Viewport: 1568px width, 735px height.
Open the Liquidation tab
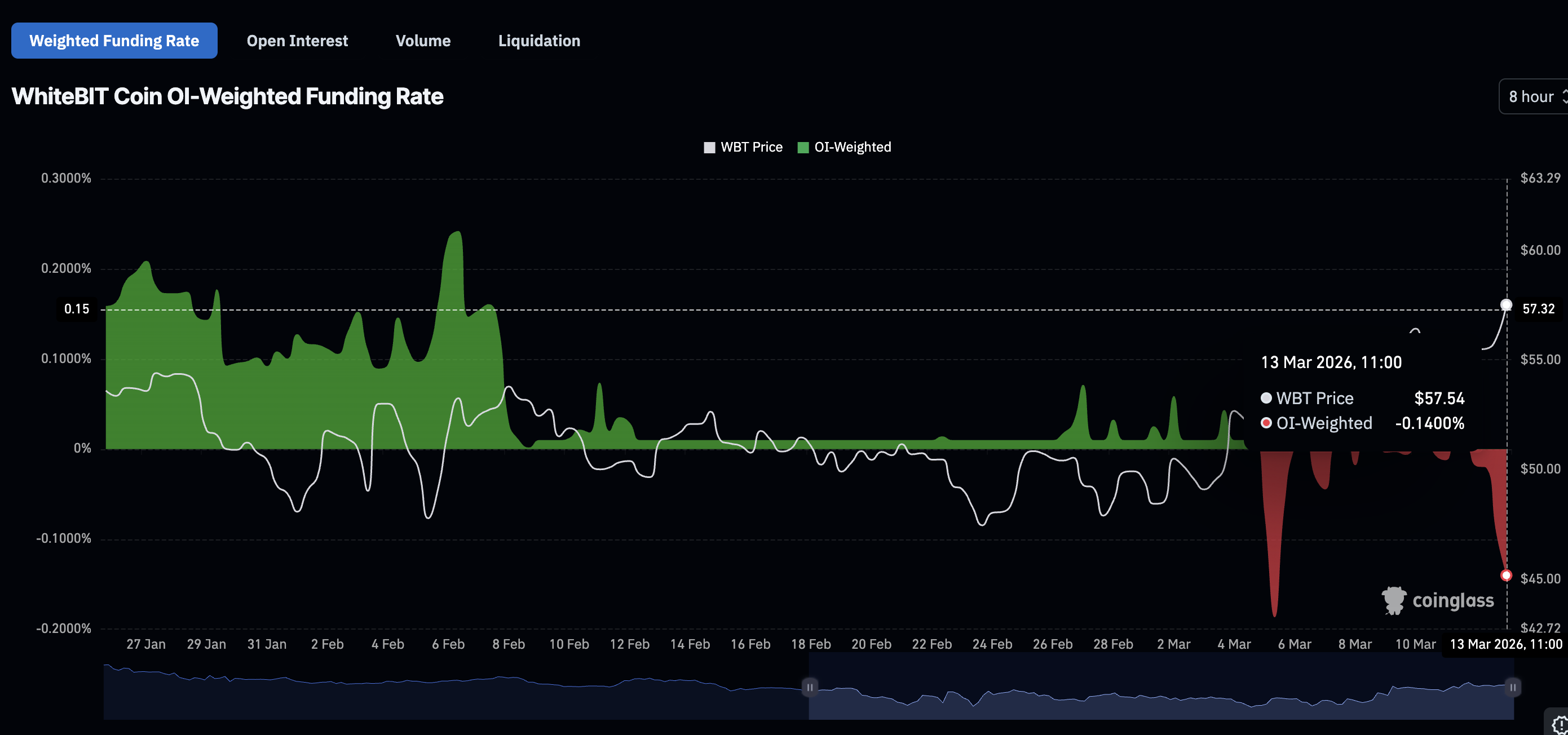(x=538, y=41)
